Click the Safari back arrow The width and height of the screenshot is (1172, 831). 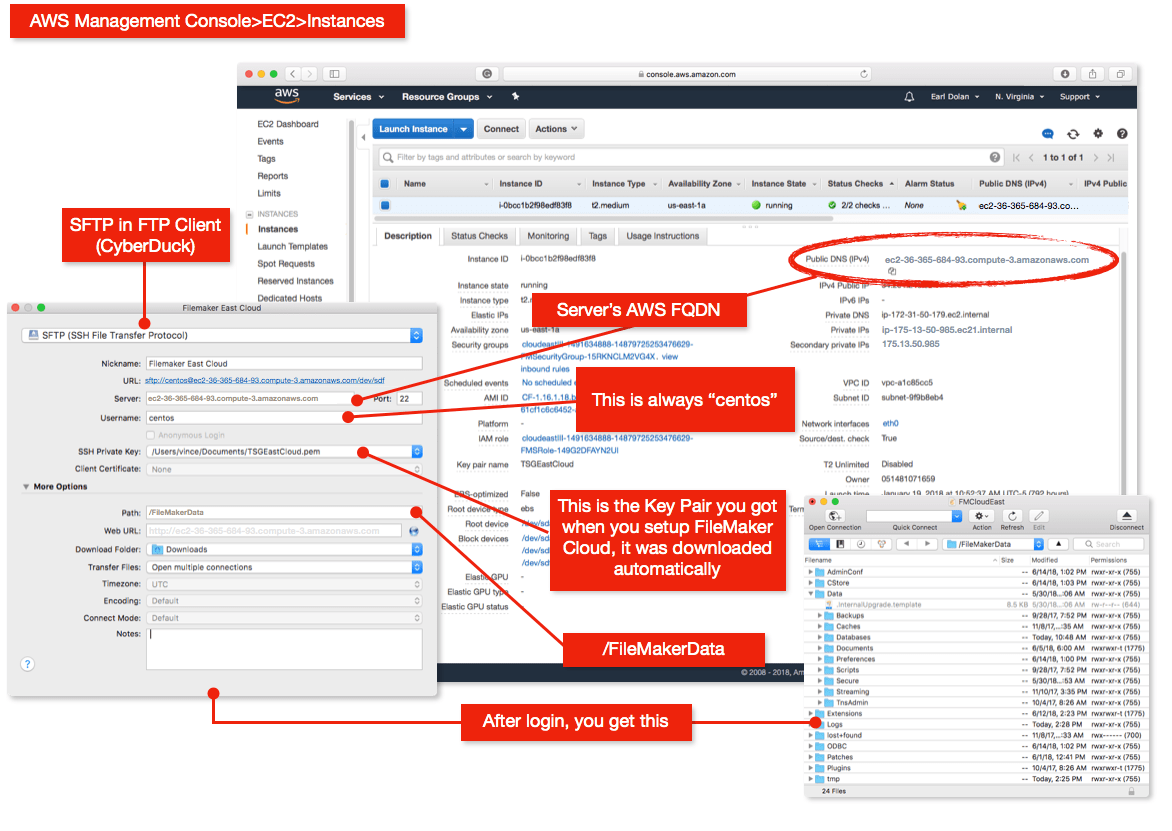[x=293, y=74]
